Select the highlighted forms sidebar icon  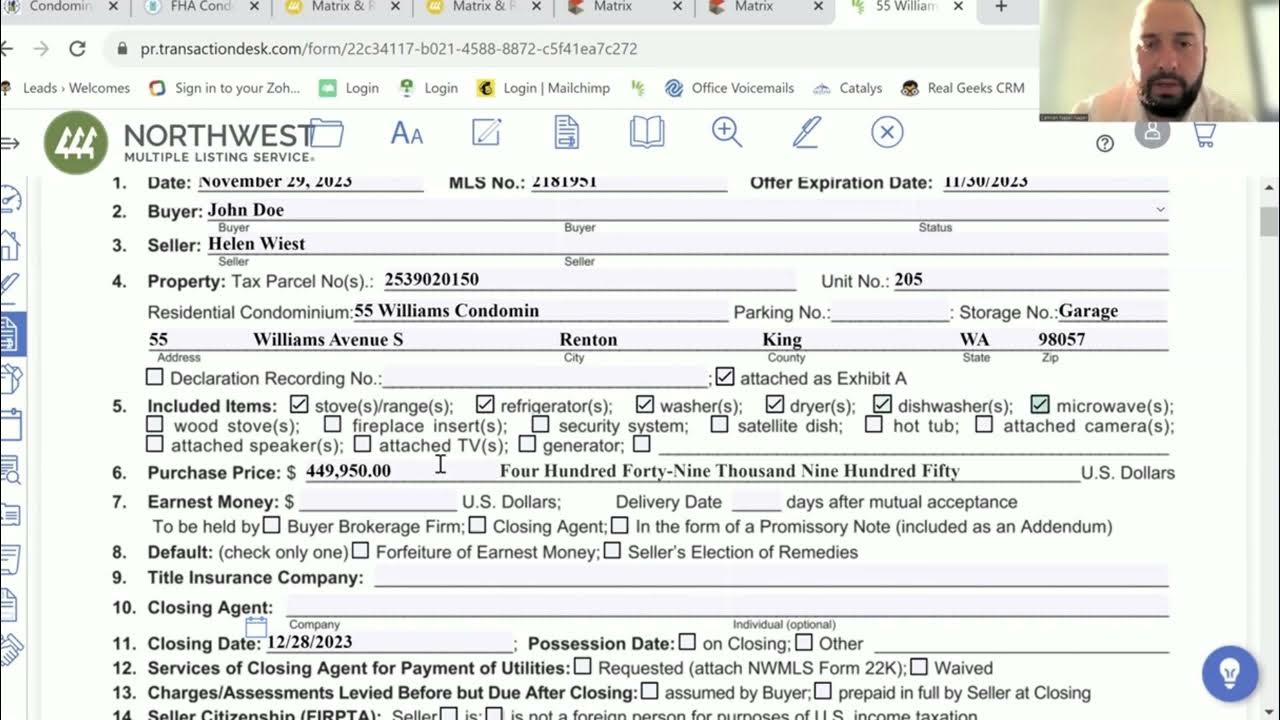click(11, 333)
